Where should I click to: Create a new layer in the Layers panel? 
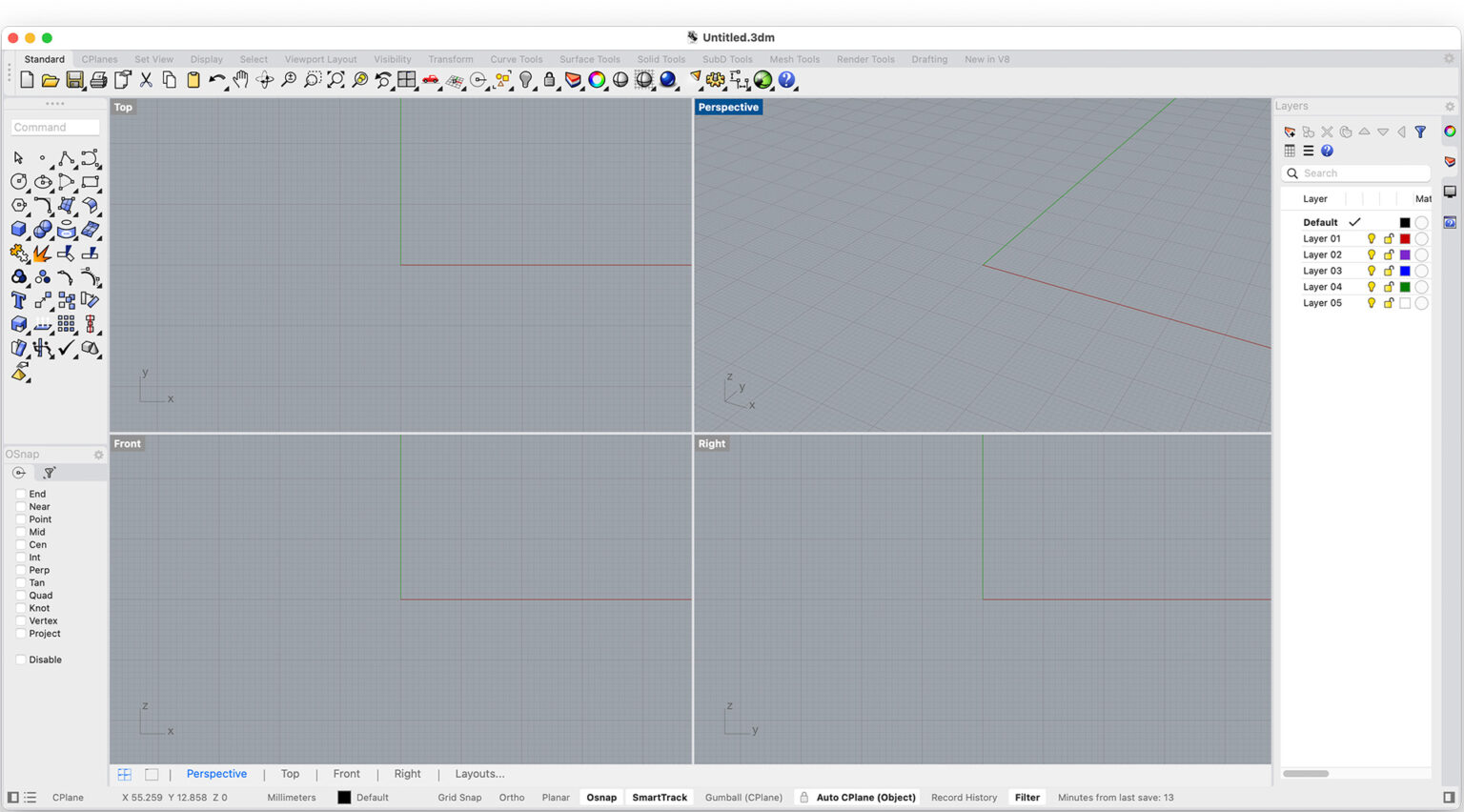point(1290,132)
